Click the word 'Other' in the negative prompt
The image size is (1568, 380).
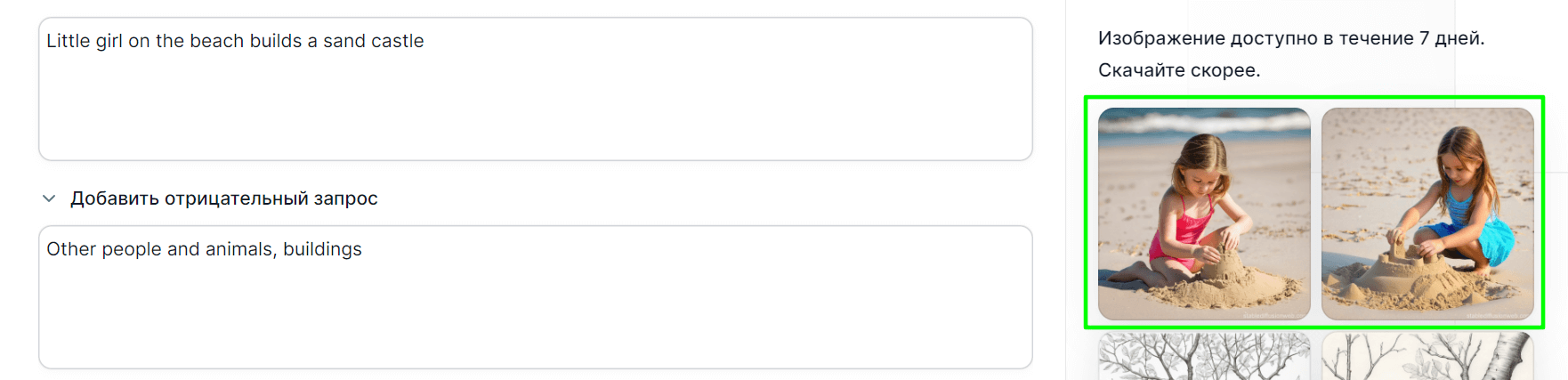(71, 249)
